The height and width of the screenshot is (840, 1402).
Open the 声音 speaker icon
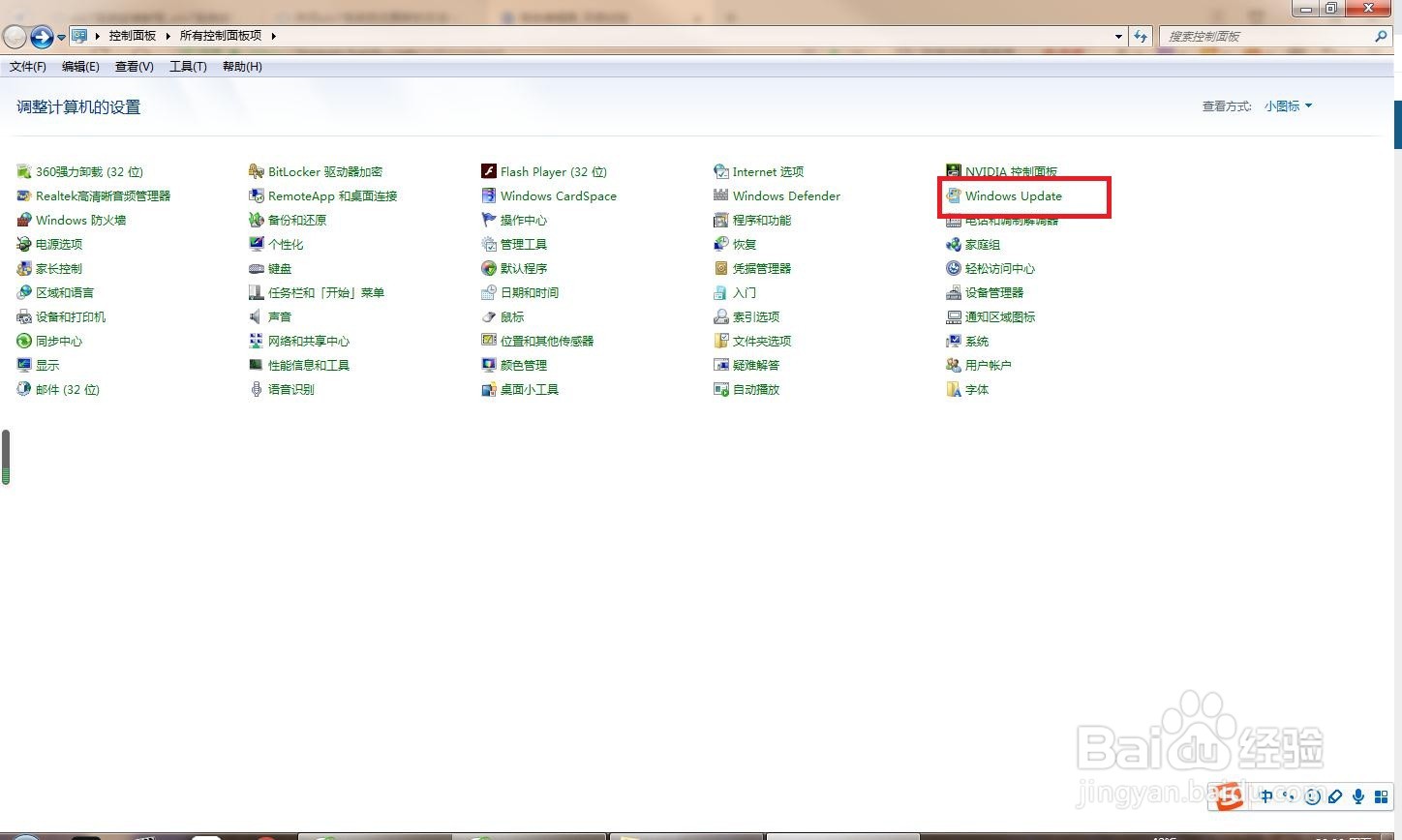pos(257,316)
